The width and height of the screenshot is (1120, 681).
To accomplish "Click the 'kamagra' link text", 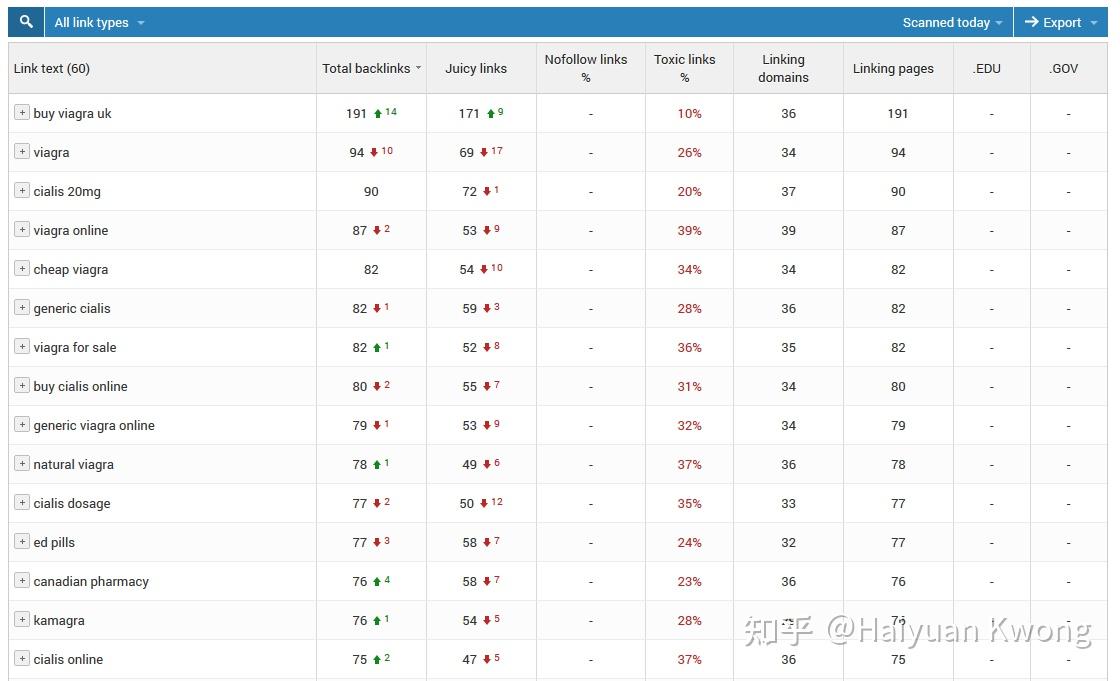I will [59, 621].
